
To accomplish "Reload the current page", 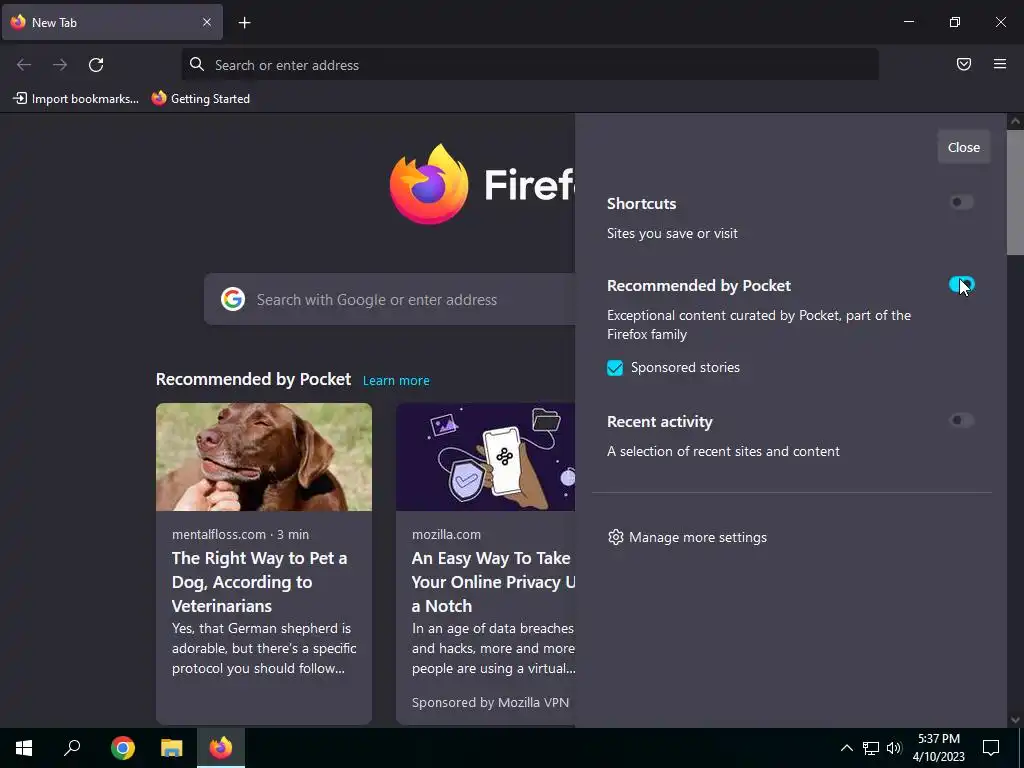I will 96,65.
